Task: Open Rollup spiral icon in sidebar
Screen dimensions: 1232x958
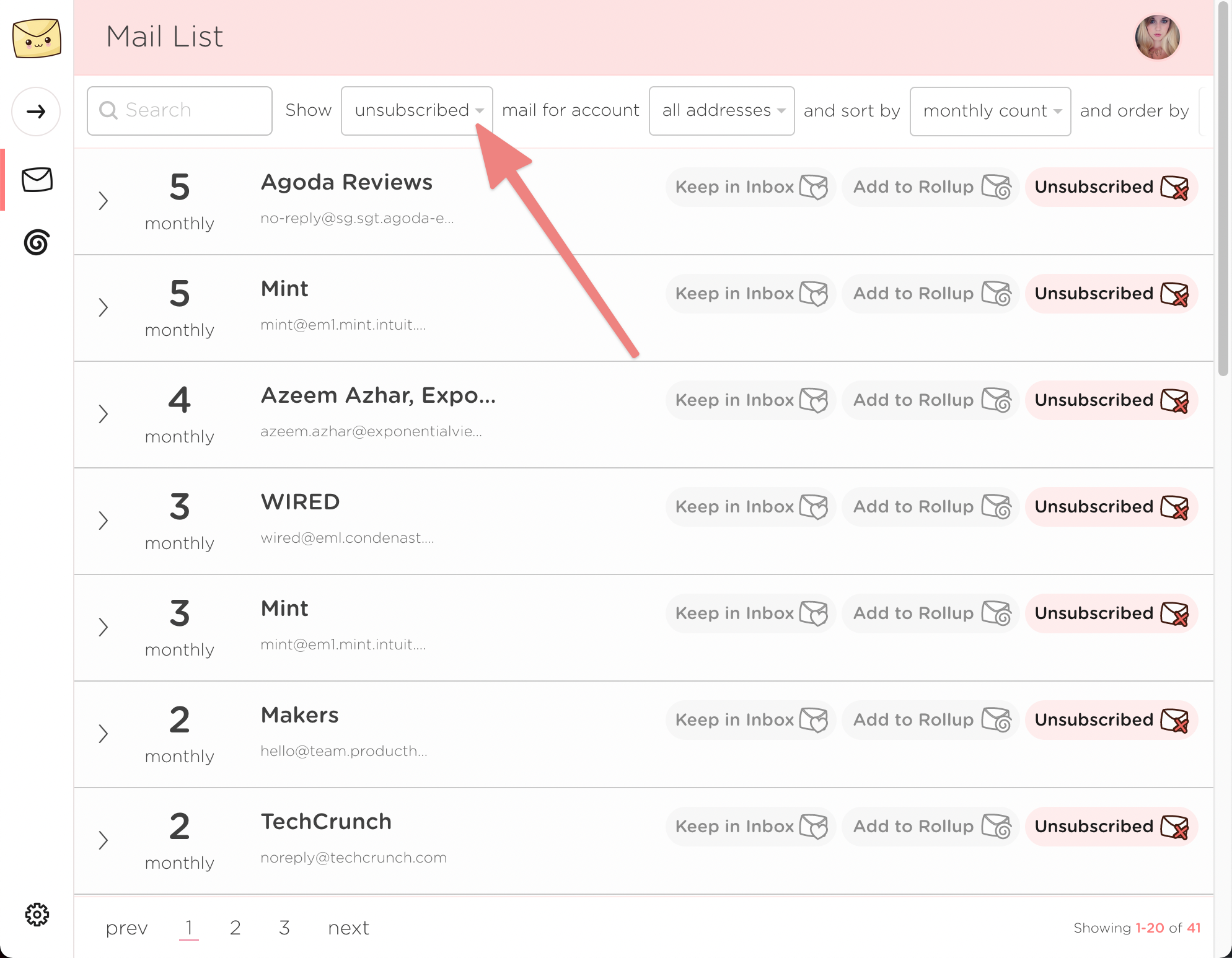Action: pyautogui.click(x=37, y=242)
